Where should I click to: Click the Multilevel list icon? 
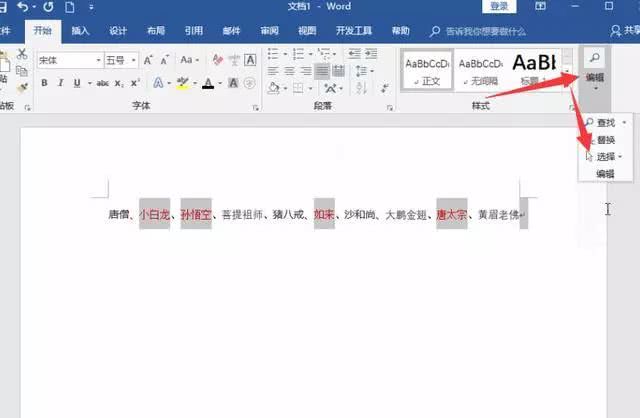tap(324, 53)
